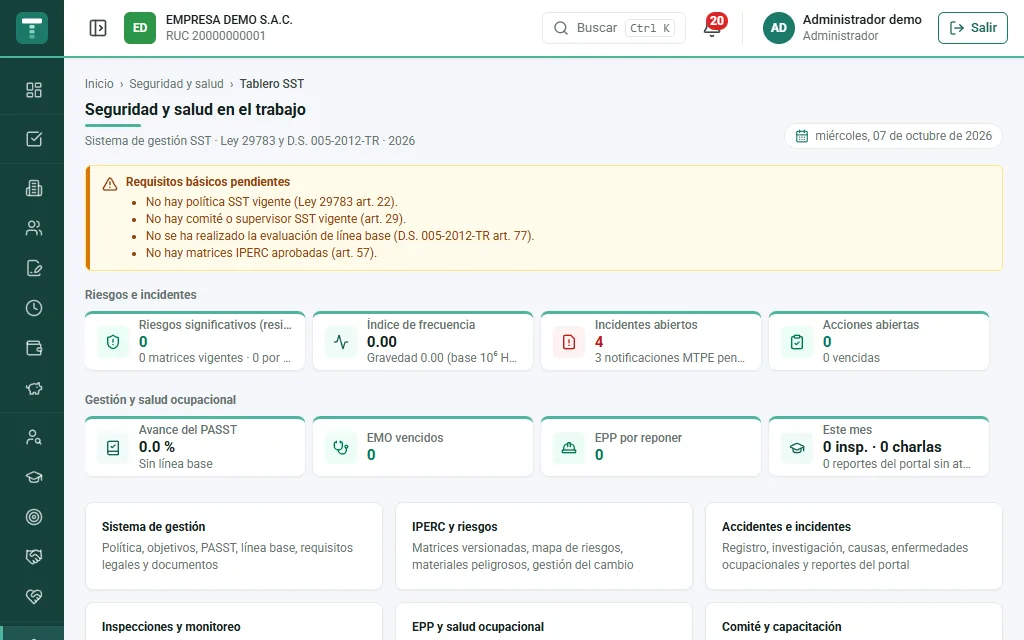Open the clock attendance icon in sidebar
Viewport: 1024px width, 640px height.
click(34, 308)
